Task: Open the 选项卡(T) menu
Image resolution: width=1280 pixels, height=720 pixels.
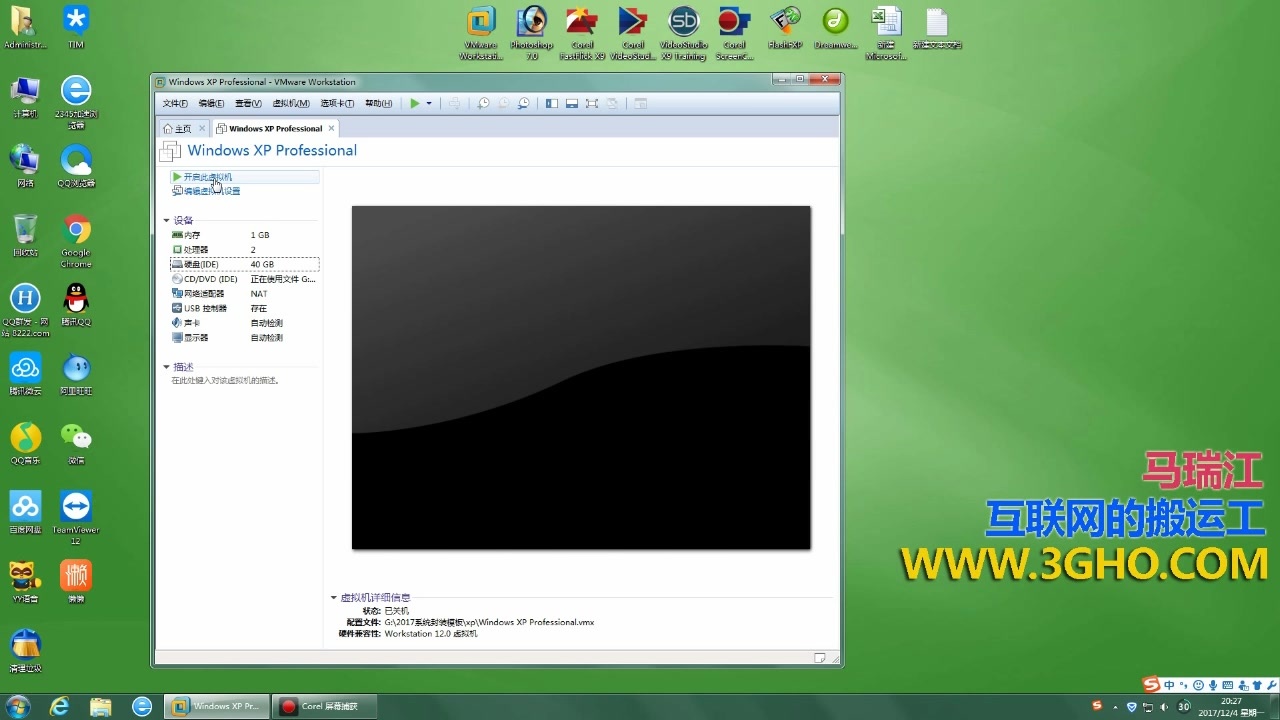Action: (x=337, y=103)
